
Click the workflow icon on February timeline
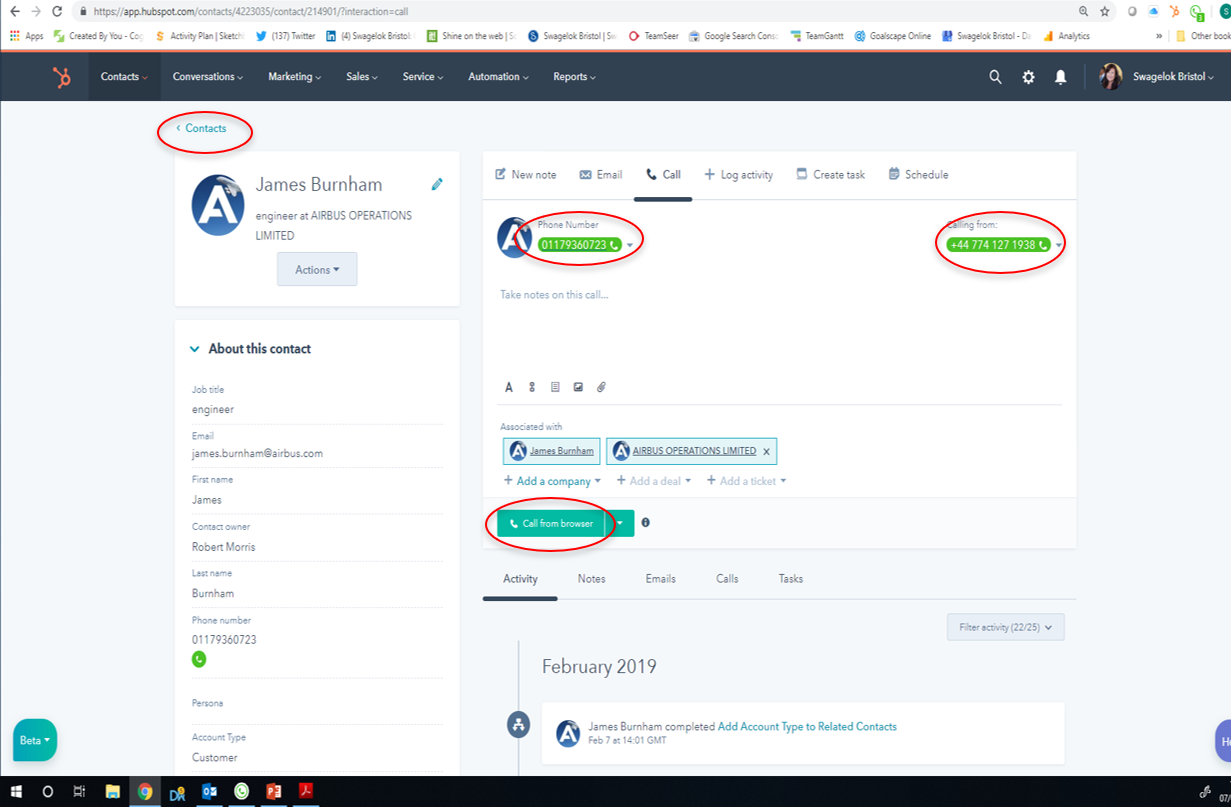518,725
